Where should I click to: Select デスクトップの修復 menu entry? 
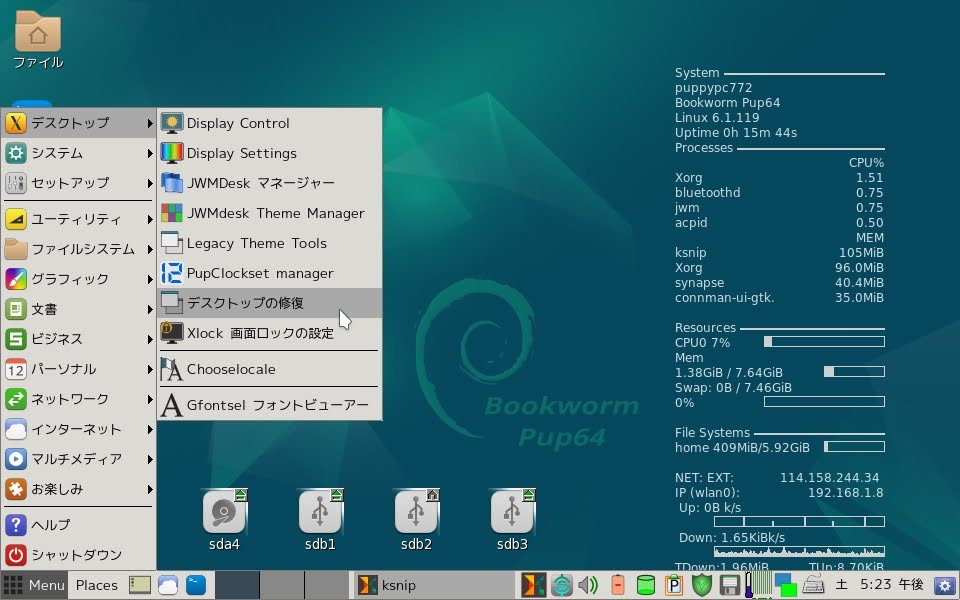[x=270, y=303]
